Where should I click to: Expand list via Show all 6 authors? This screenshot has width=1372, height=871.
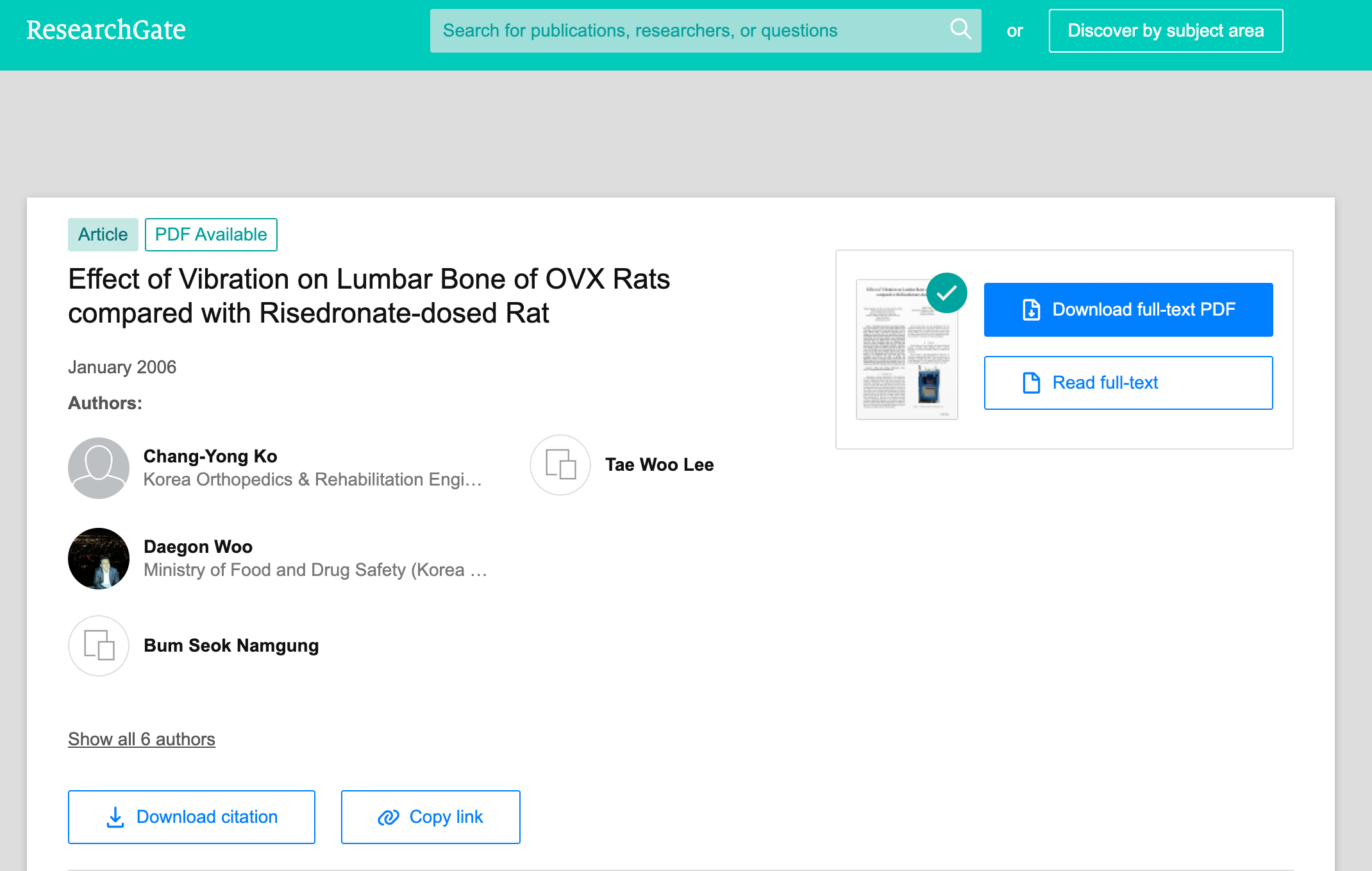[142, 739]
